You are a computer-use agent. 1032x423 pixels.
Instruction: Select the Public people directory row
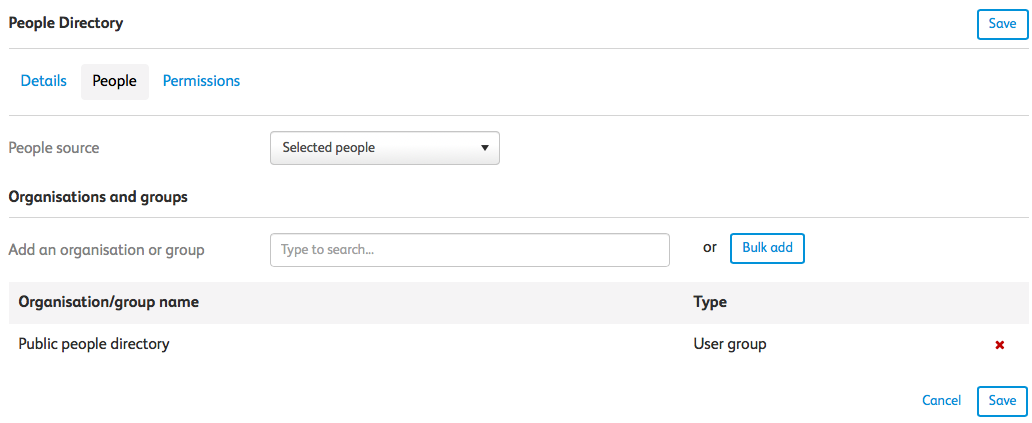[x=519, y=344]
